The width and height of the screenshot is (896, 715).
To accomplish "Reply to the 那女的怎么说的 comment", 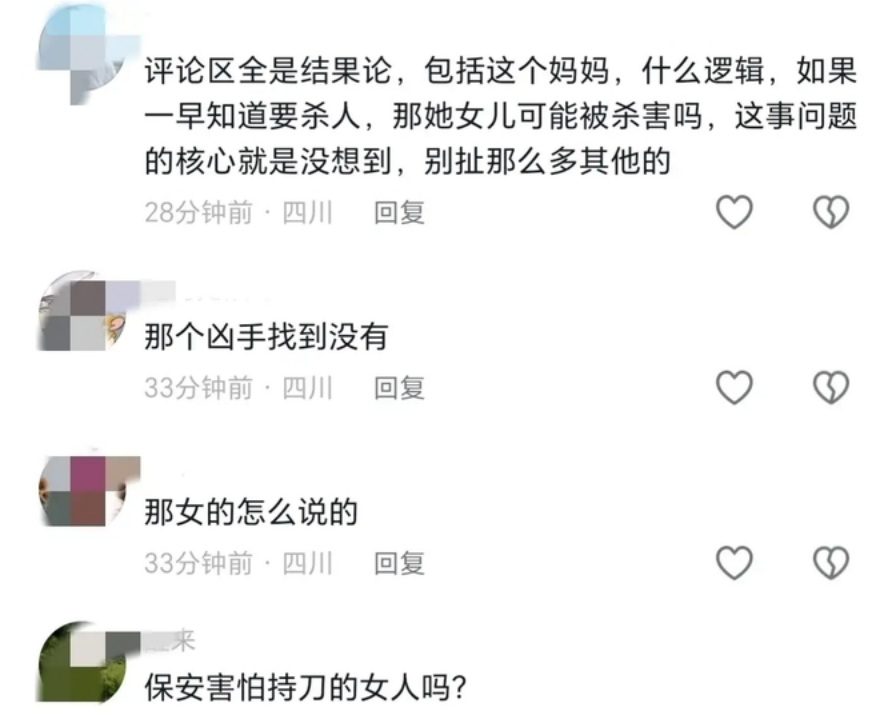I will (399, 564).
